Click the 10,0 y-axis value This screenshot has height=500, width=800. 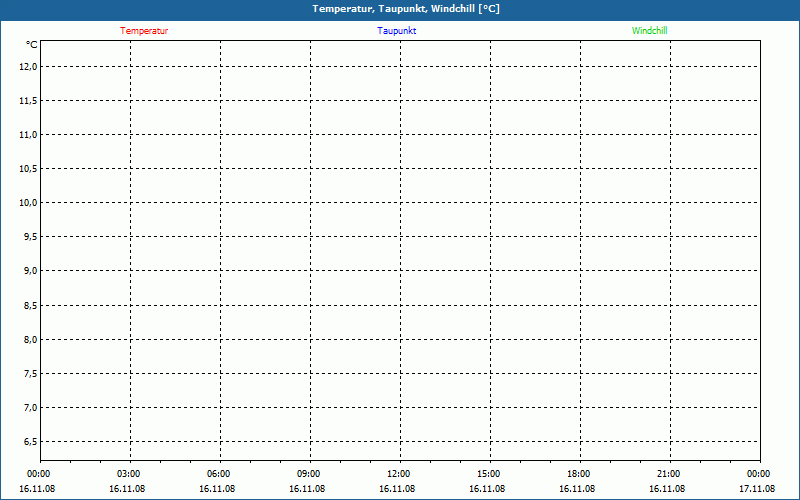point(28,203)
